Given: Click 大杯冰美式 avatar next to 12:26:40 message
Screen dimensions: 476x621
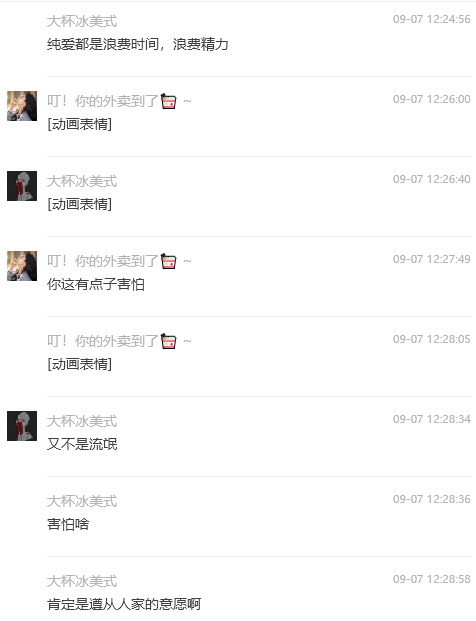Looking at the screenshot, I should coord(22,186).
